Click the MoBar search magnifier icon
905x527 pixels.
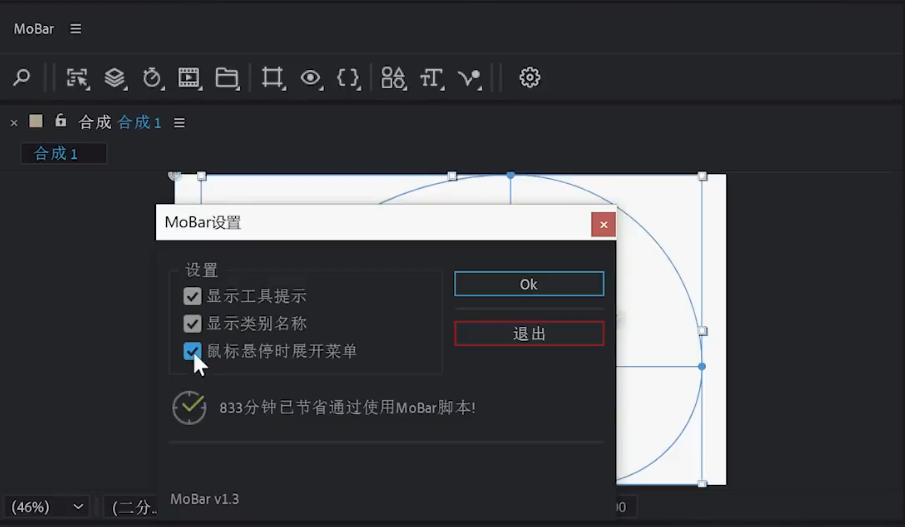pyautogui.click(x=21, y=77)
